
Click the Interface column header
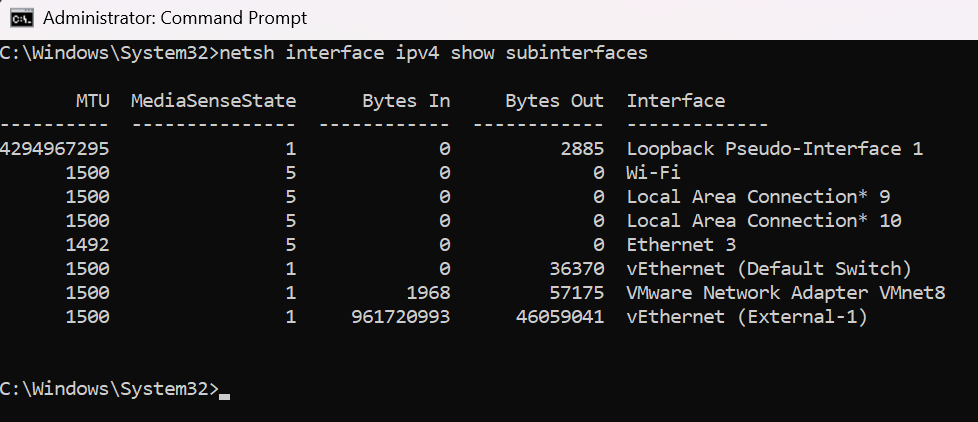[x=675, y=101]
